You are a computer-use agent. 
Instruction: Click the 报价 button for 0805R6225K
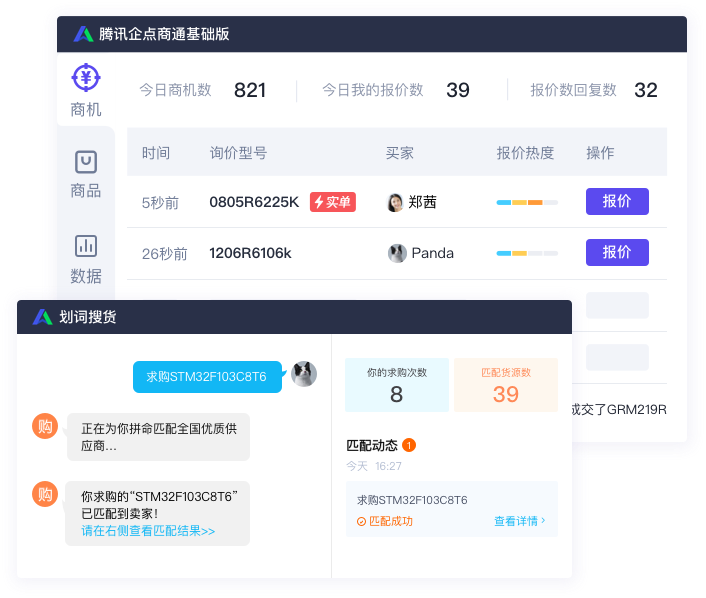tap(617, 201)
